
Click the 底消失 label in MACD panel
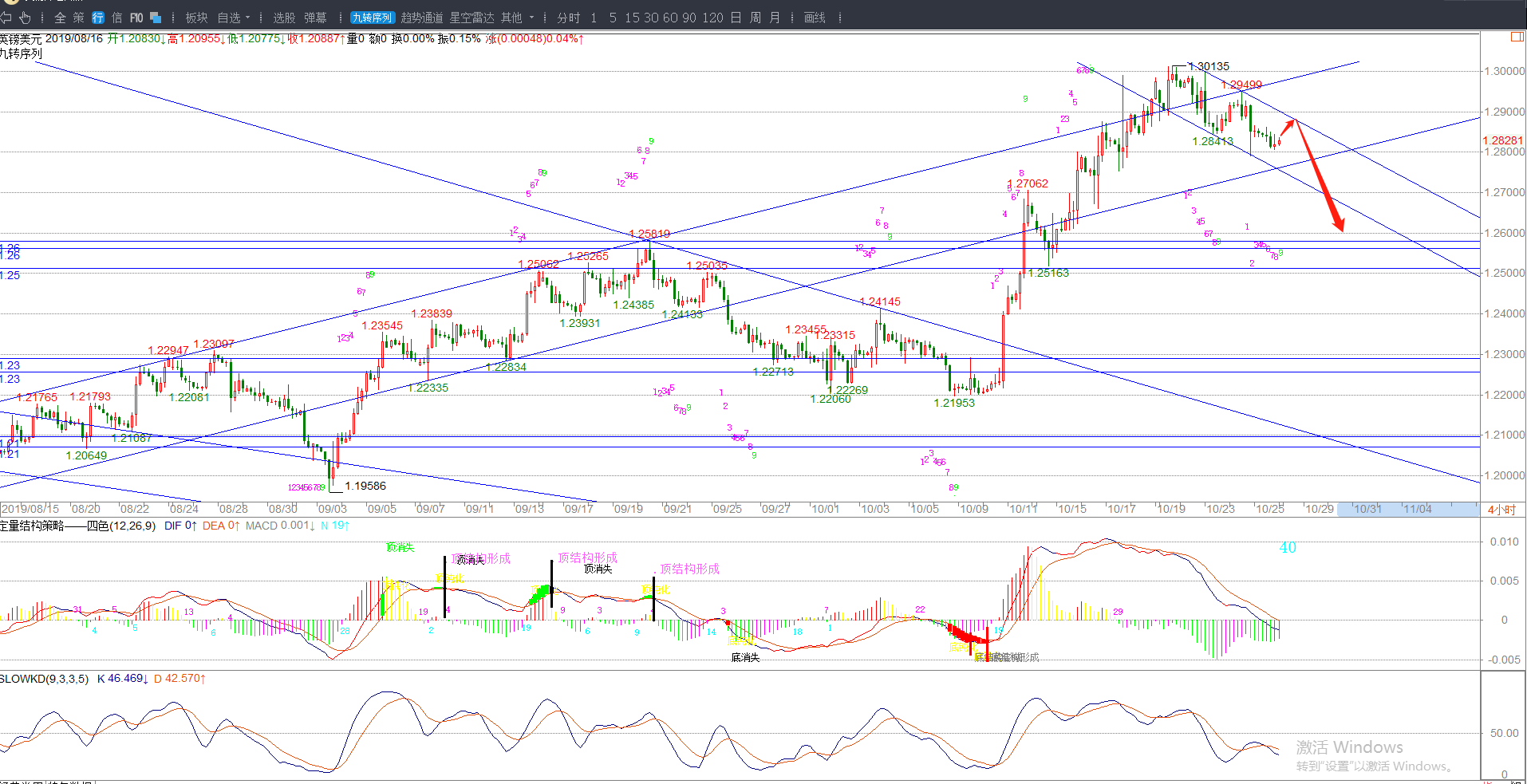tap(745, 658)
